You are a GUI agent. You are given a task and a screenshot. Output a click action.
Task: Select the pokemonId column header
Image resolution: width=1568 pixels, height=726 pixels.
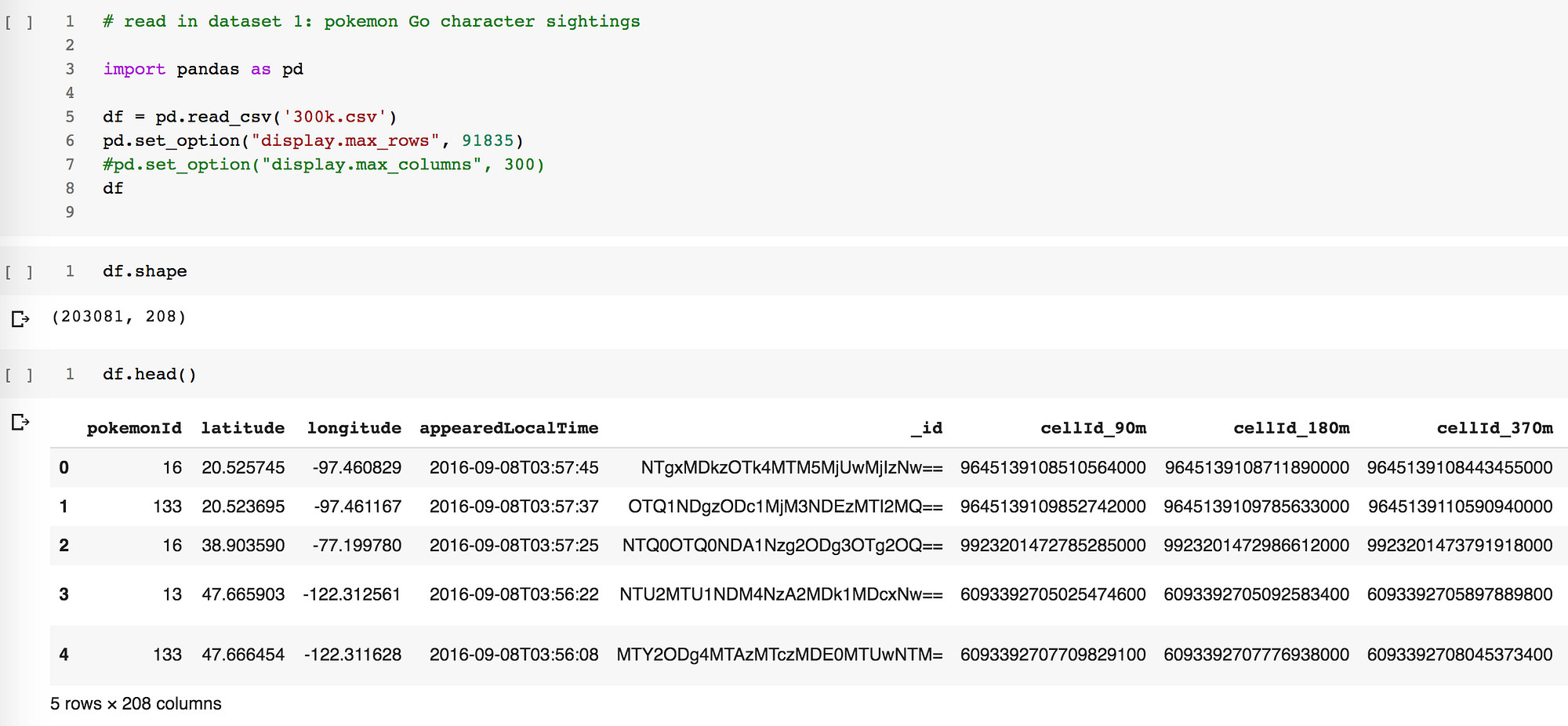[x=133, y=428]
